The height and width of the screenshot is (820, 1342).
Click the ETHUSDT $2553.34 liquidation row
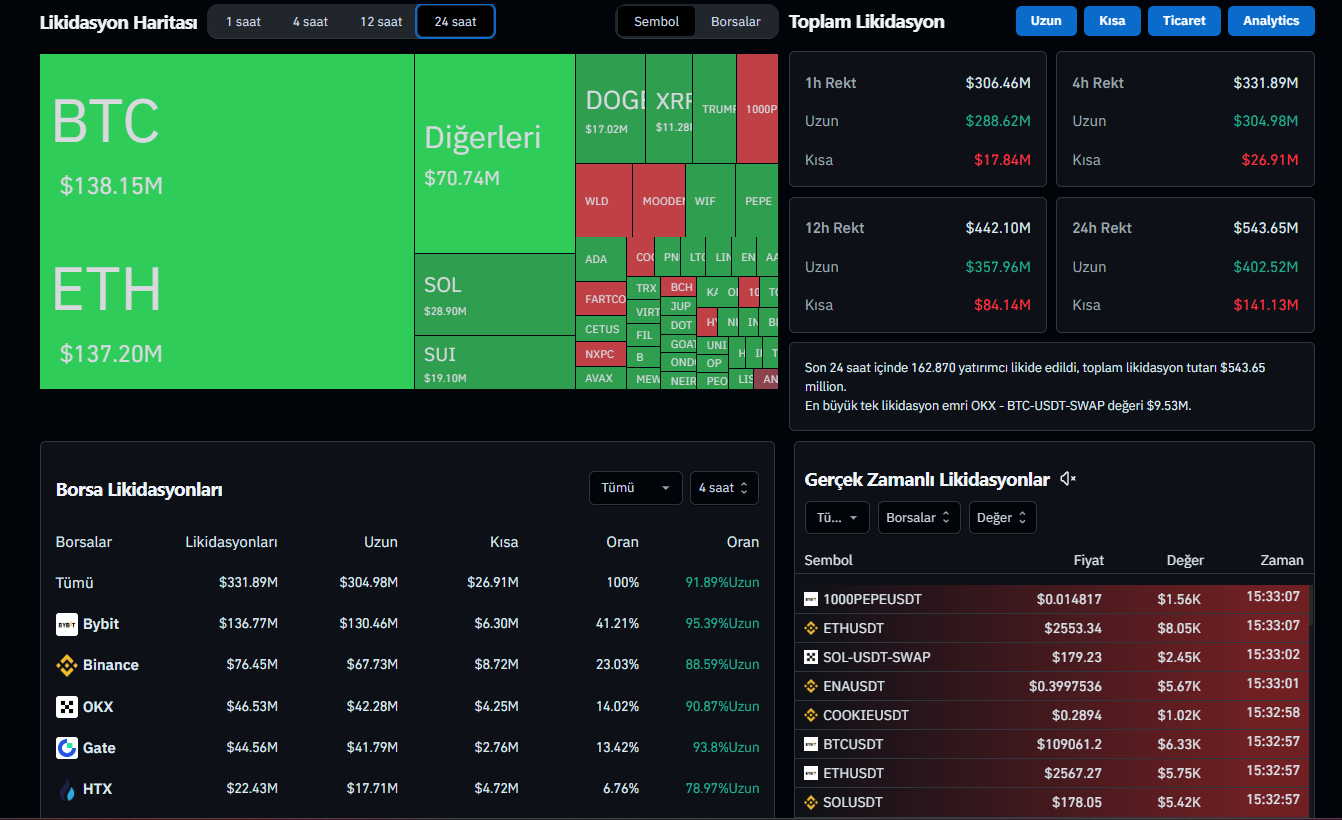pyautogui.click(x=1054, y=628)
